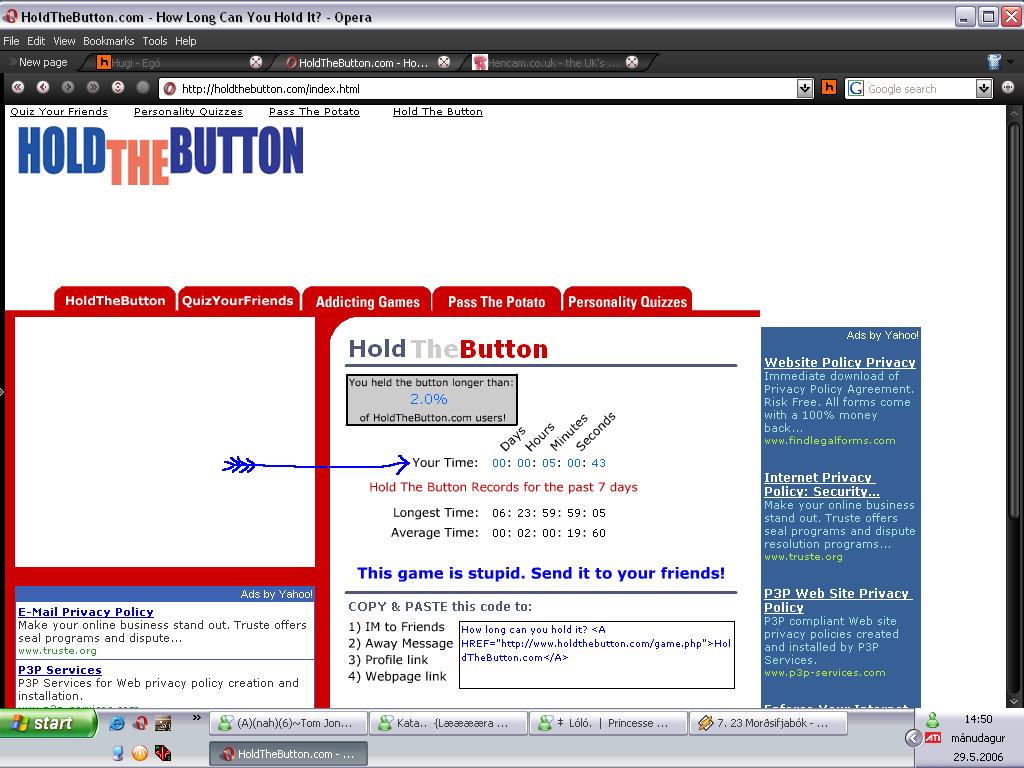Image resolution: width=1024 pixels, height=768 pixels.
Task: Open the search engine dropdown
Action: click(x=984, y=88)
